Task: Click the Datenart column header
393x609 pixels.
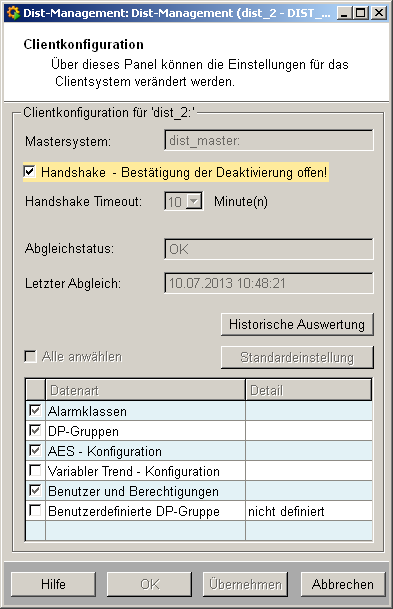Action: point(146,390)
